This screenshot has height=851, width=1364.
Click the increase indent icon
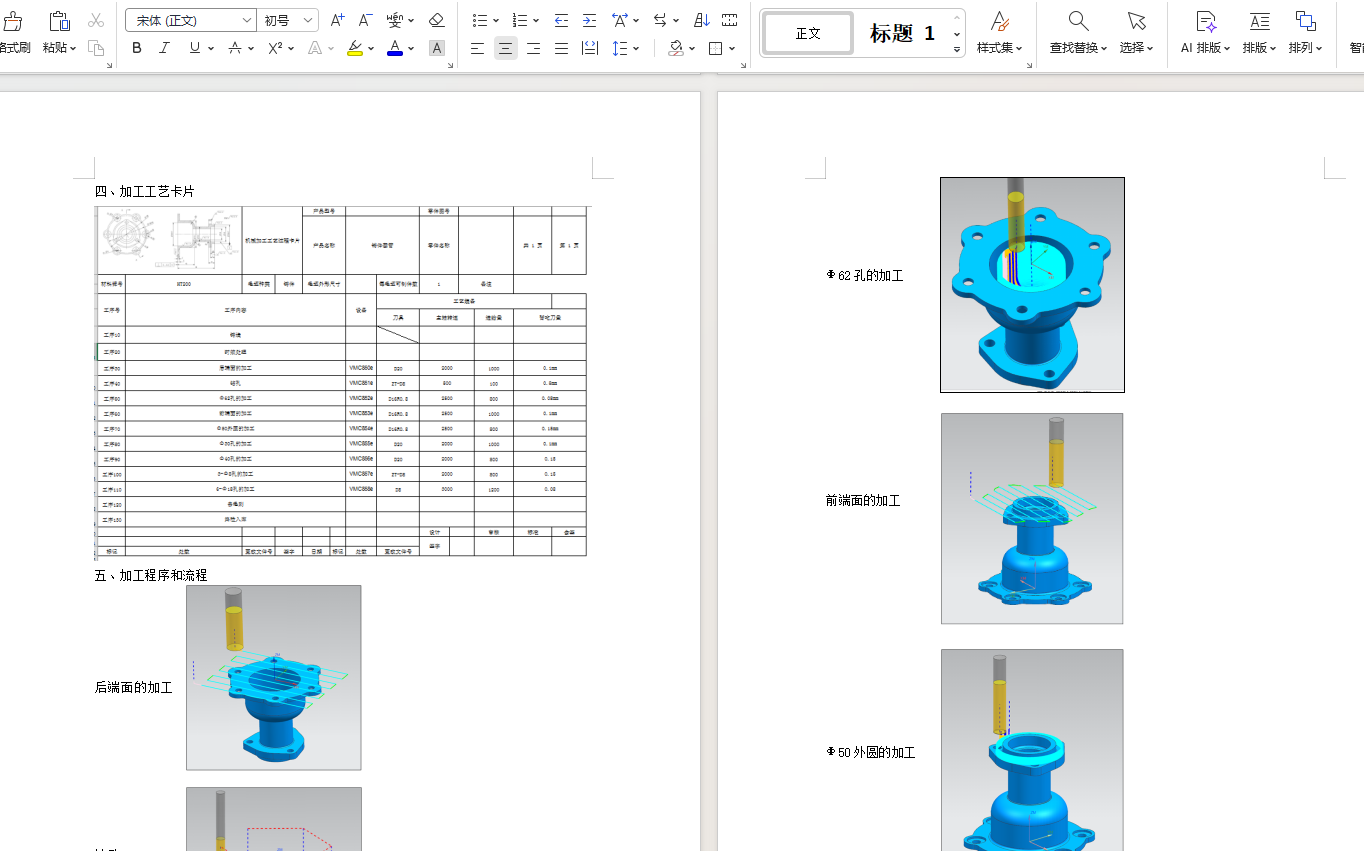(x=589, y=20)
